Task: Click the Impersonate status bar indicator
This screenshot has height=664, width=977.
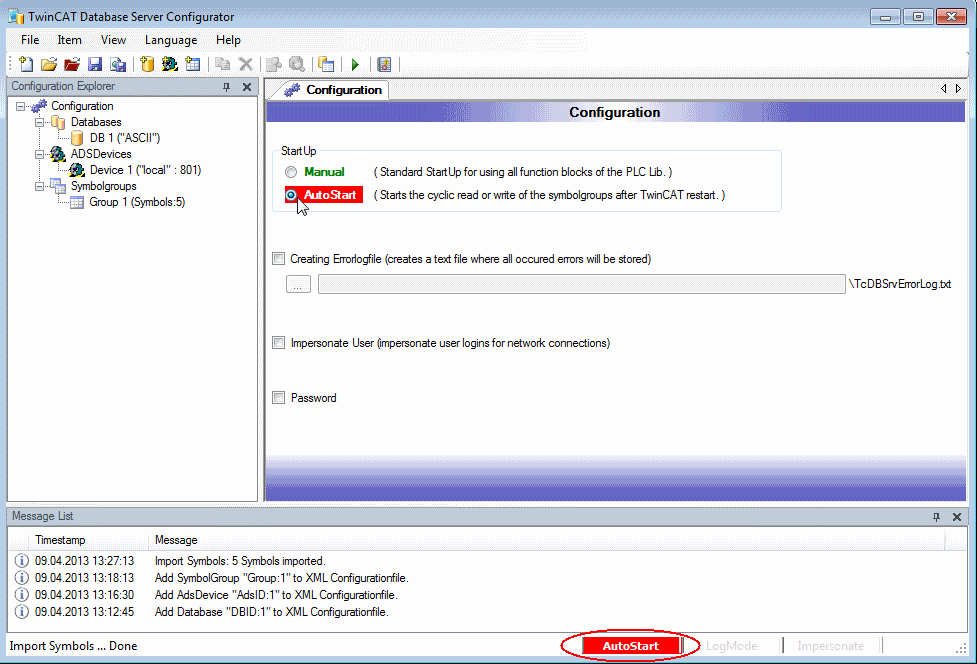Action: coord(831,646)
